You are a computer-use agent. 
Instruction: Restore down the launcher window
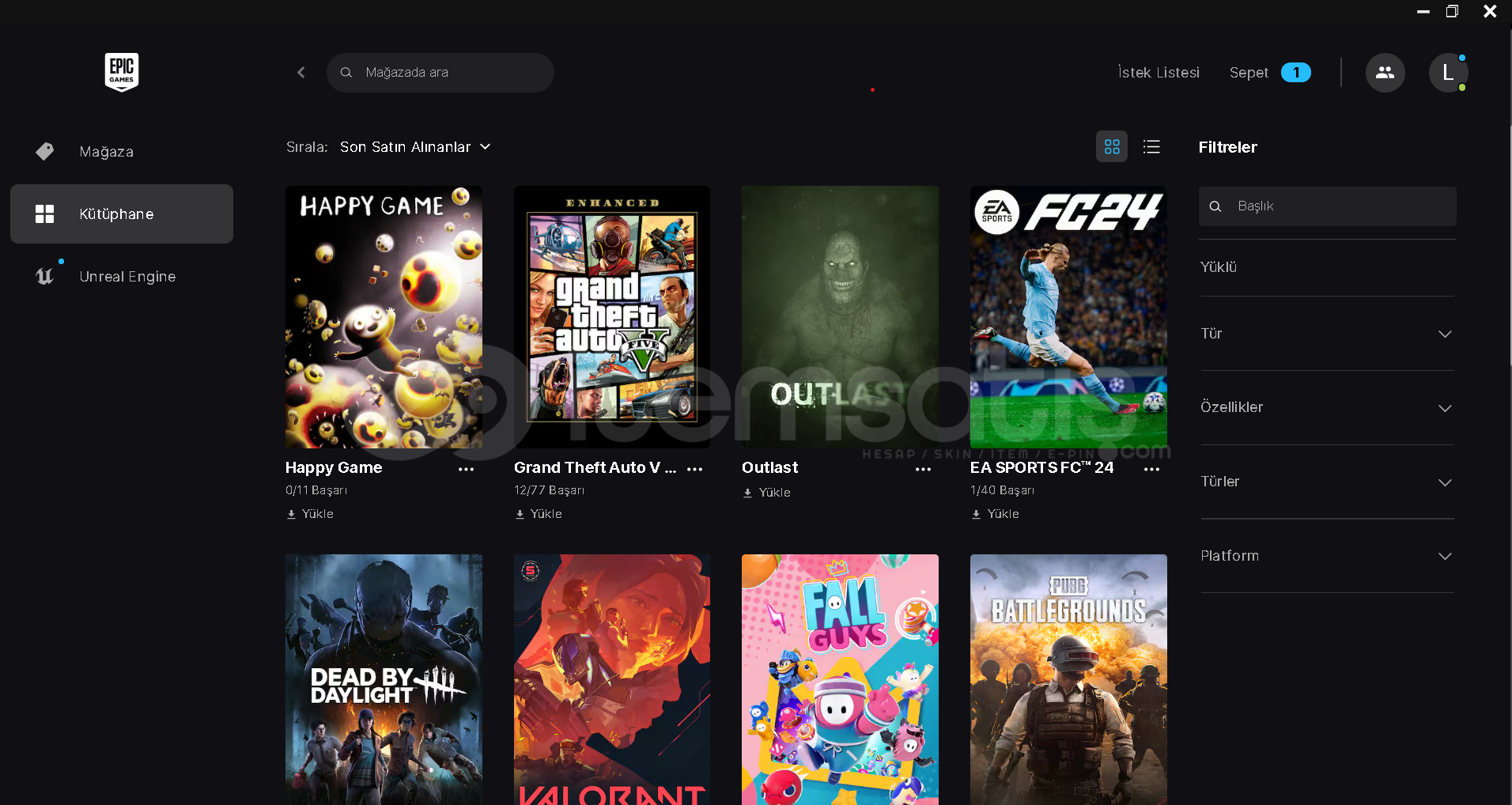coord(1452,12)
